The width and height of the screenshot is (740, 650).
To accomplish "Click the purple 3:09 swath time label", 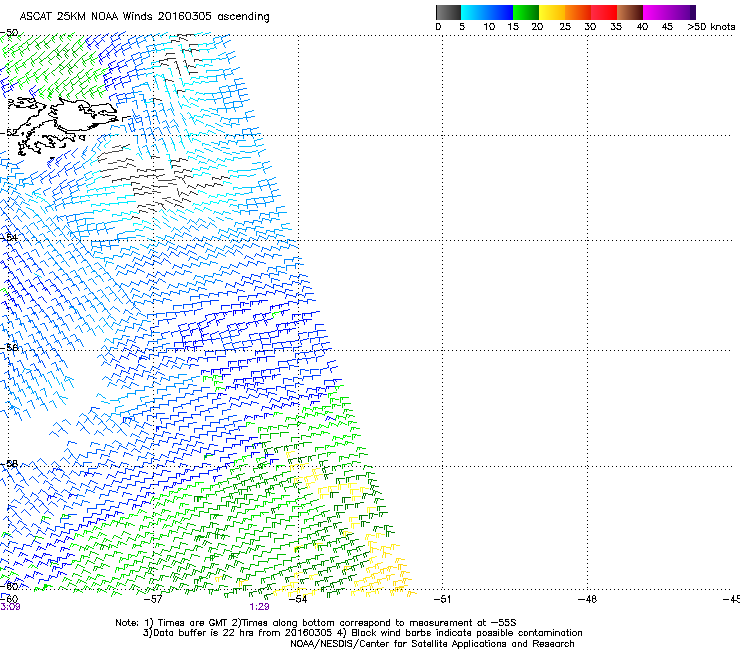I will [x=10, y=607].
